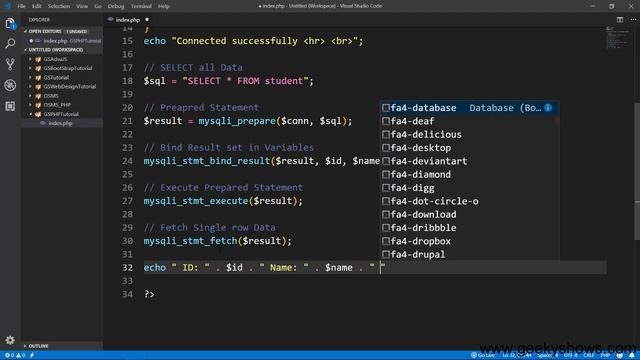Click errors and warnings status bar indicator
This screenshot has height=360, width=640.
click(x=15, y=355)
